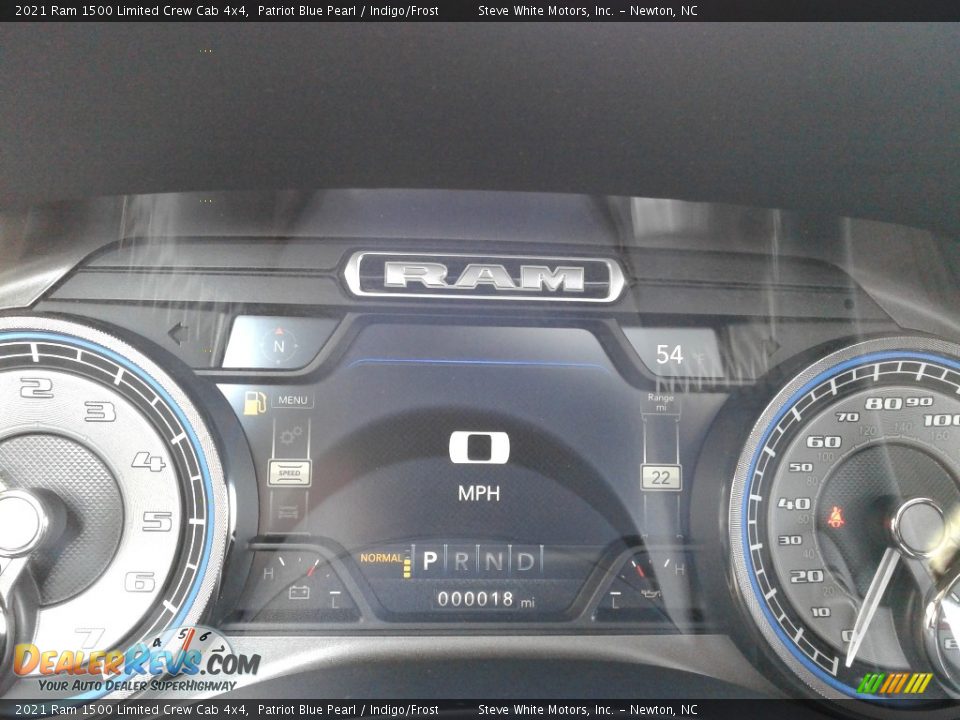Select the 000018 odometer reading
Screen dimensions: 960x720
pos(474,597)
